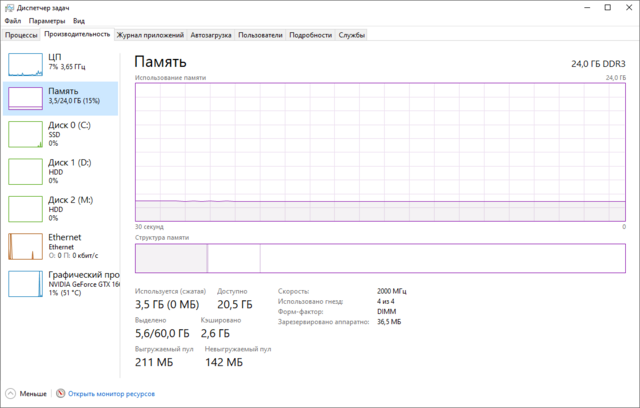This screenshot has width=640, height=408.
Task: Collapse details with the Меньше arrow icon
Action: click(x=11, y=394)
